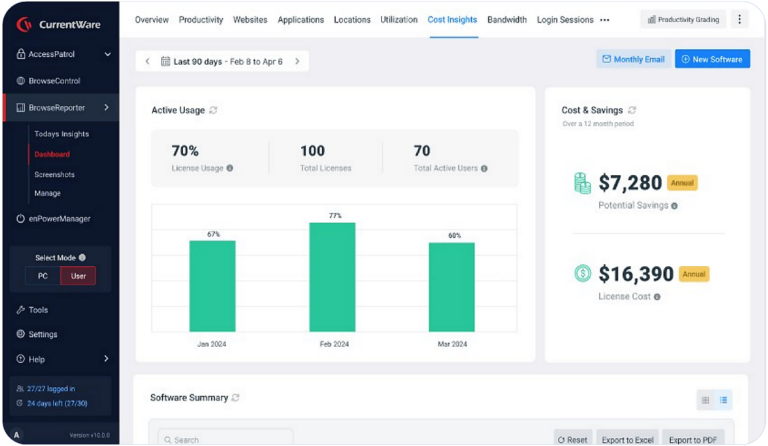768x446 pixels.
Task: Click the potential savings coins icon
Action: 582,184
